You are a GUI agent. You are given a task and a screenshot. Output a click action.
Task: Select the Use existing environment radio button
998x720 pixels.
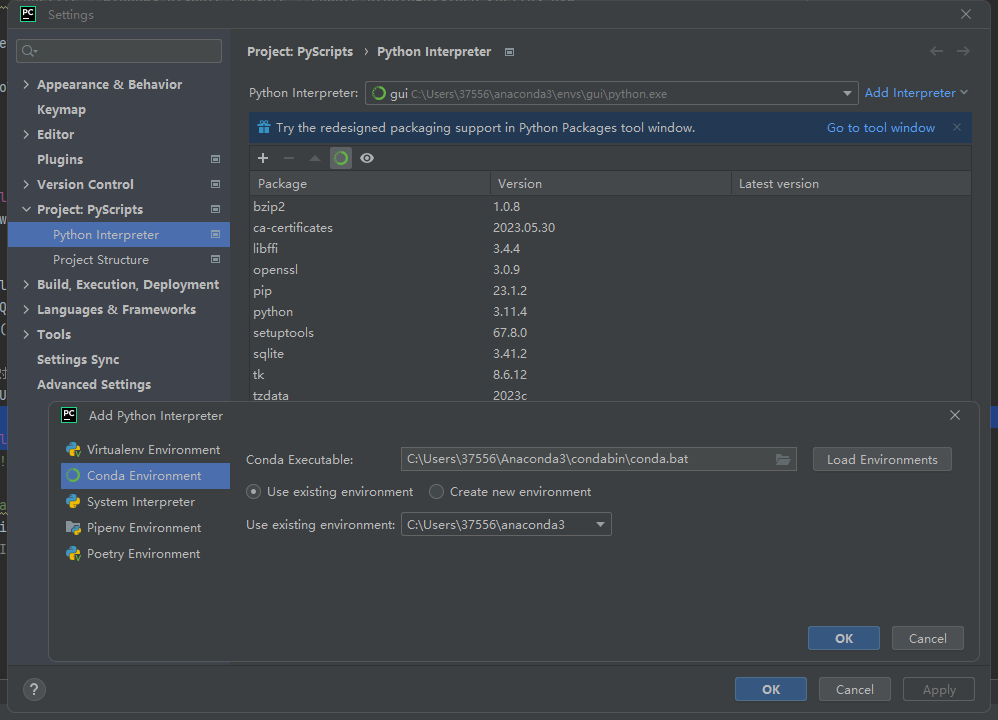coord(253,491)
